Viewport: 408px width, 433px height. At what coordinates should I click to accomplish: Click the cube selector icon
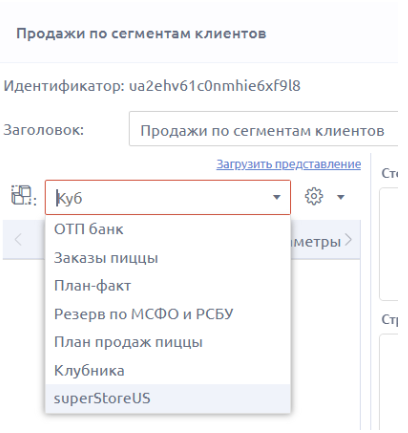22,195
